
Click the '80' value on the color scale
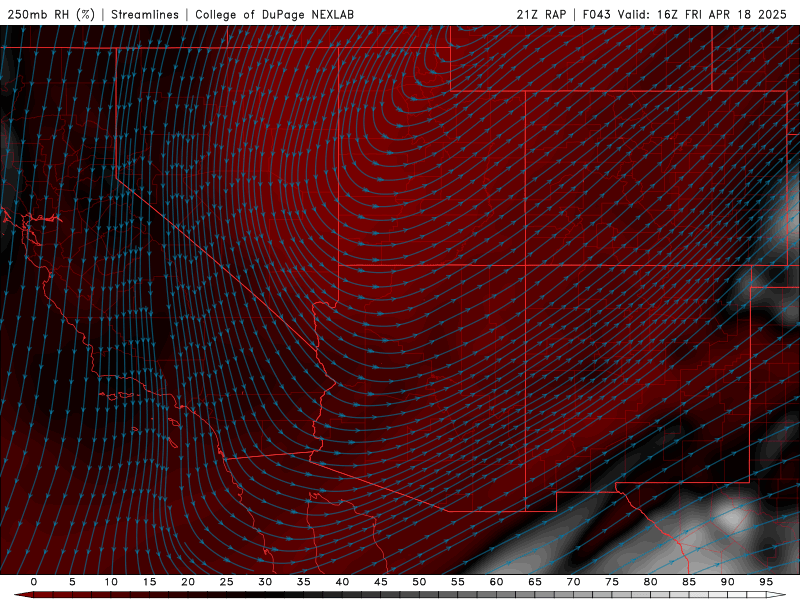pos(650,582)
